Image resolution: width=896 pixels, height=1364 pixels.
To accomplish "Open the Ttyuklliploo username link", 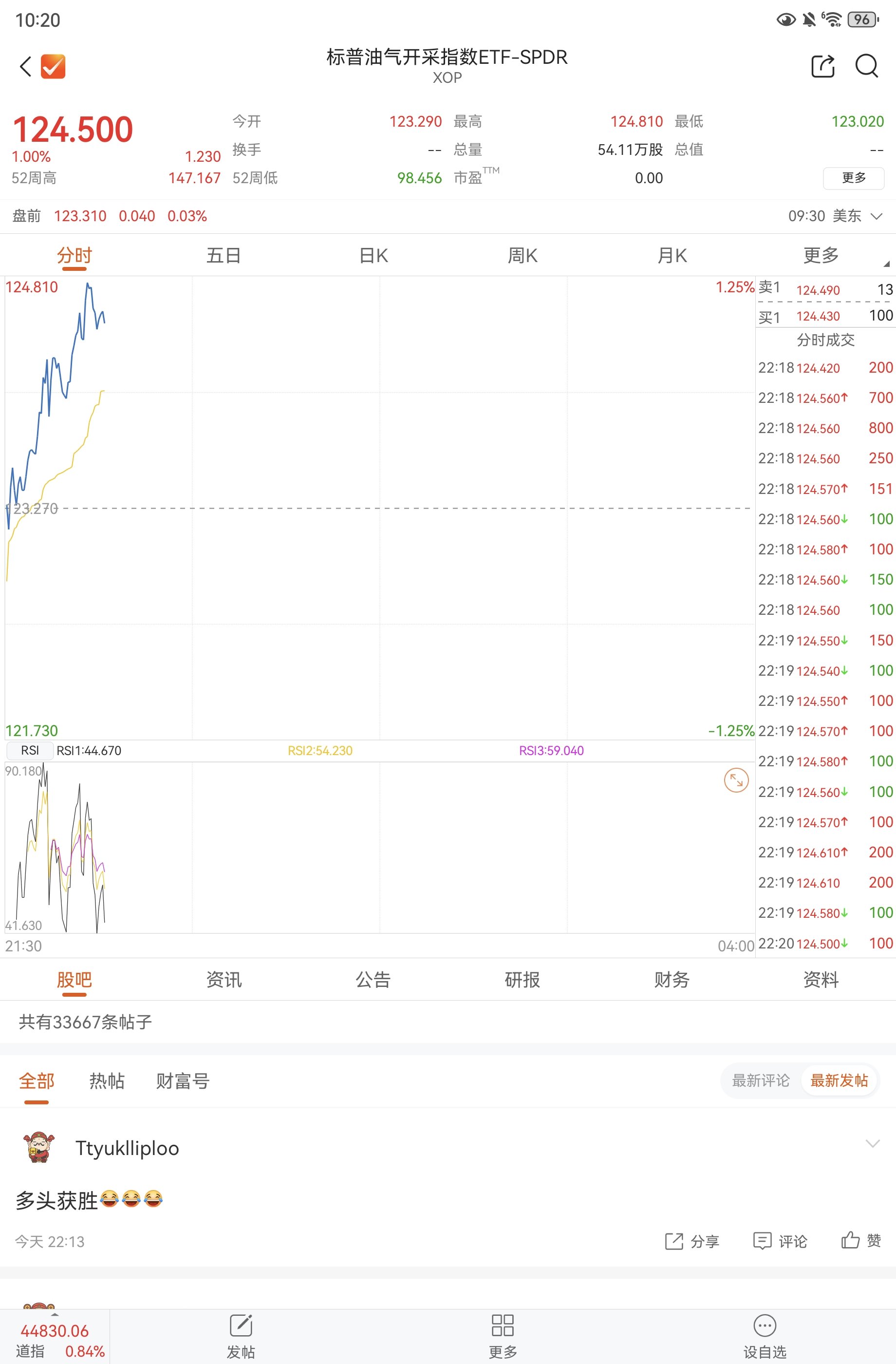I will pos(127,1148).
